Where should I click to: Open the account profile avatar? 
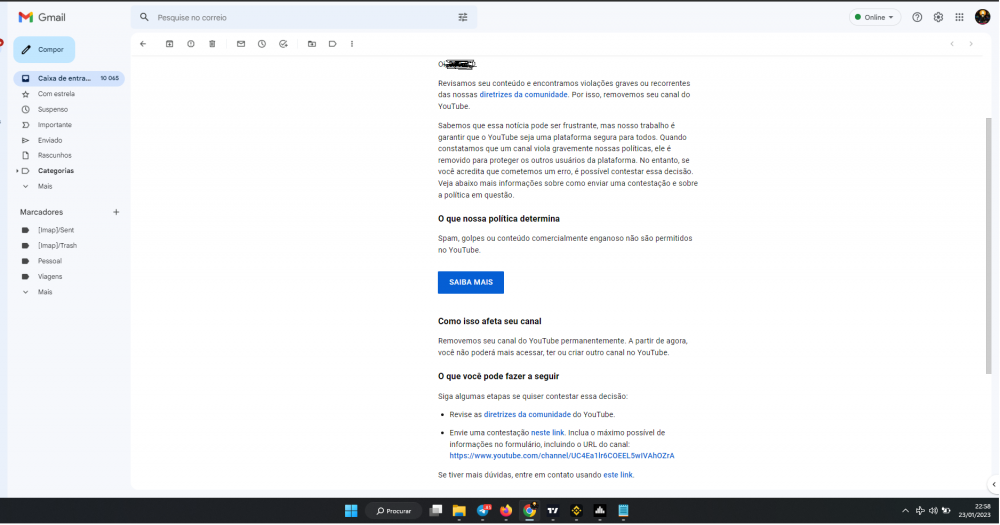[982, 17]
